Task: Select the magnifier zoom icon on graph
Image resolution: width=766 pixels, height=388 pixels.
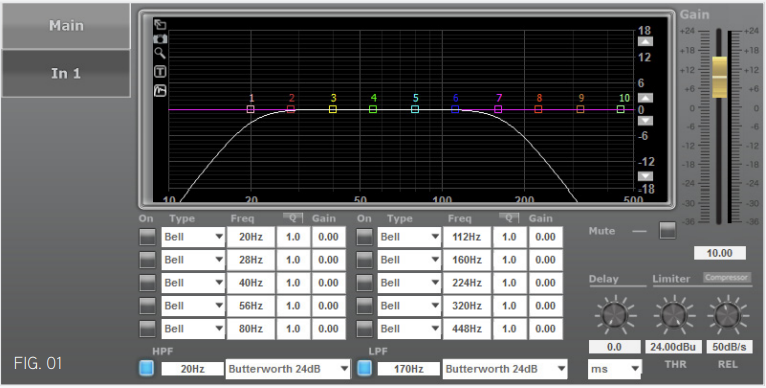Action: (x=160, y=53)
